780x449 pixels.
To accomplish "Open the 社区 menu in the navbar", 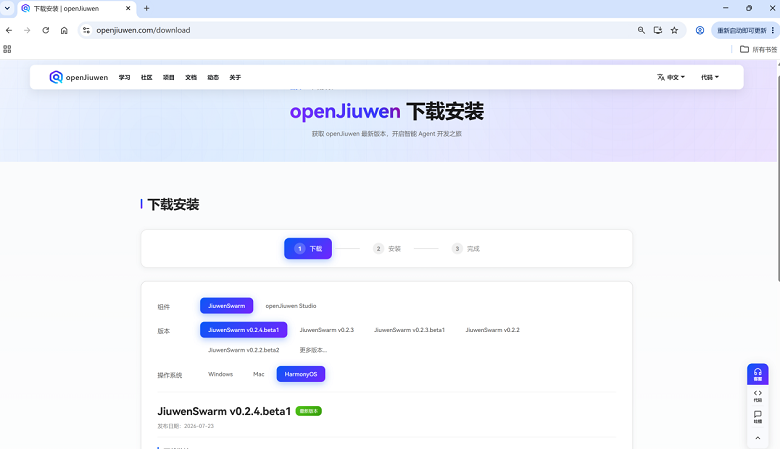I will 146,78.
